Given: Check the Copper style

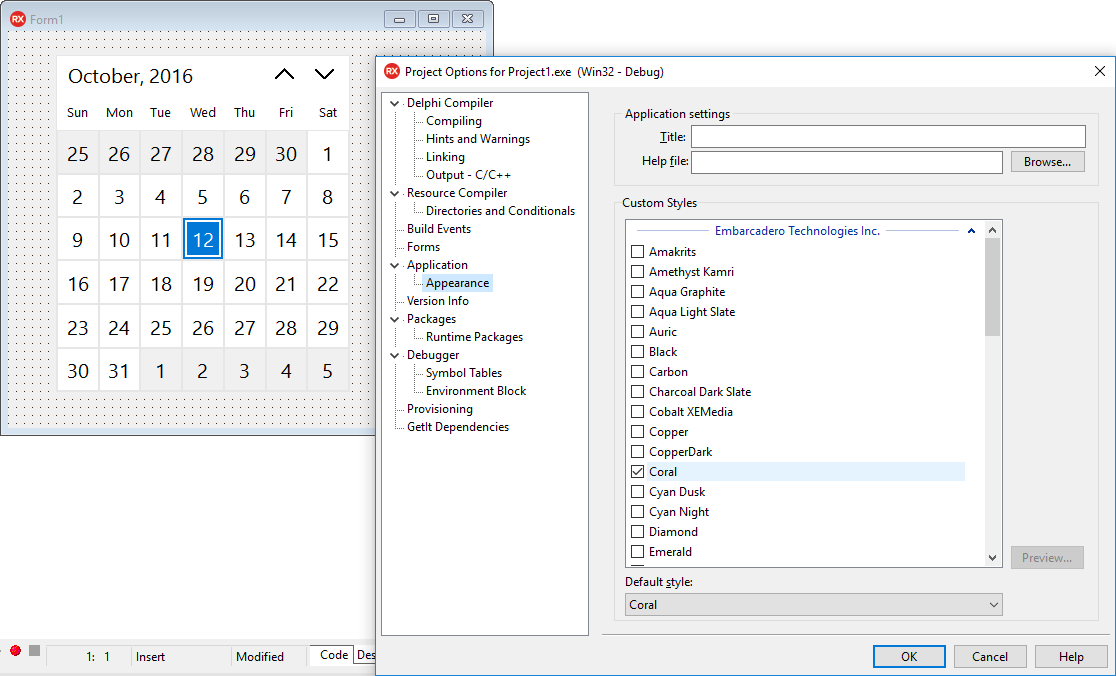Looking at the screenshot, I should pyautogui.click(x=638, y=432).
